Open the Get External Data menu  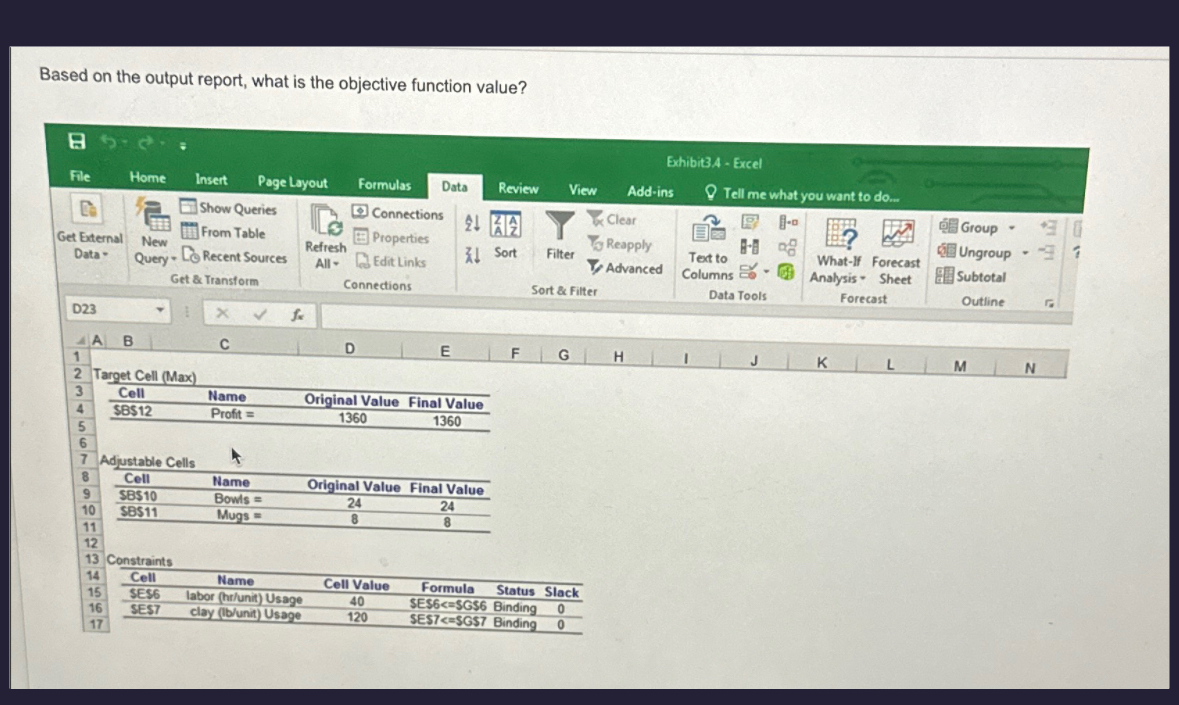point(89,228)
